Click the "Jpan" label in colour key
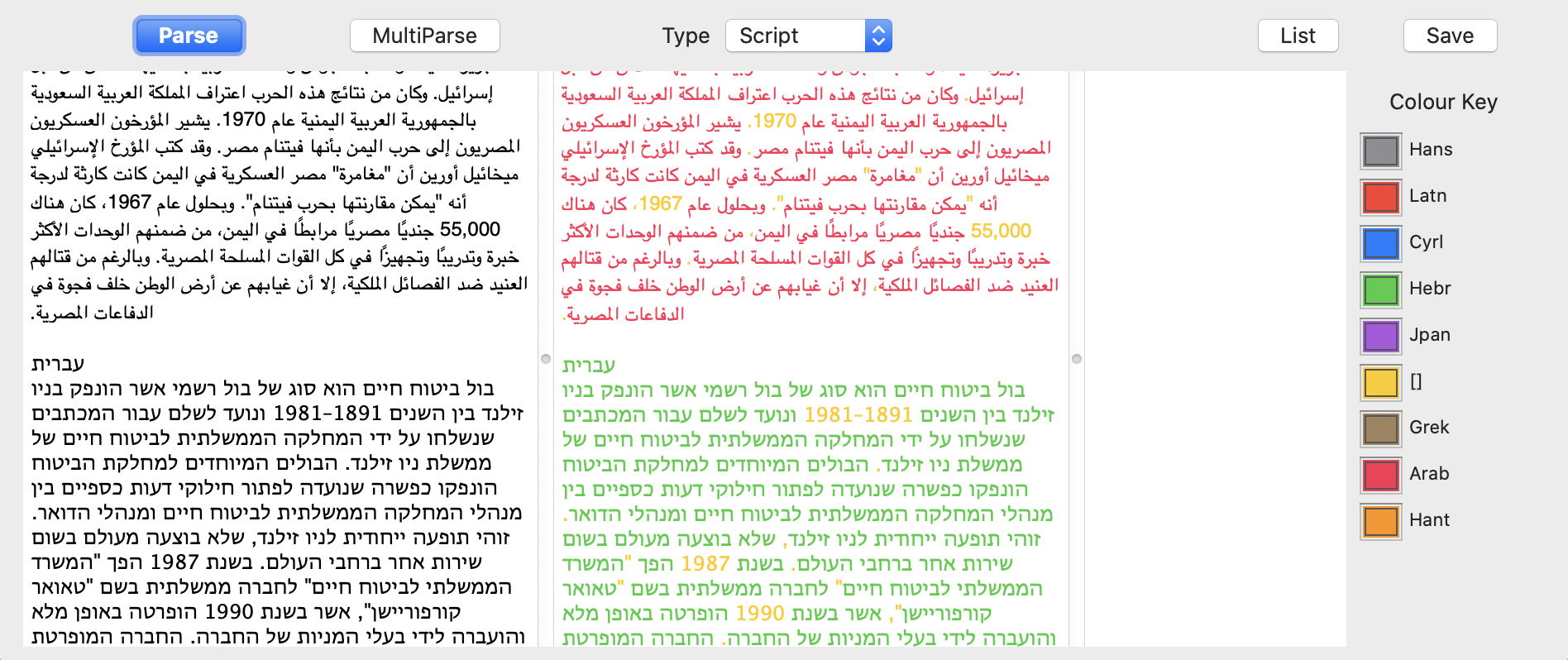Screen dimensions: 1568x660 1430,335
